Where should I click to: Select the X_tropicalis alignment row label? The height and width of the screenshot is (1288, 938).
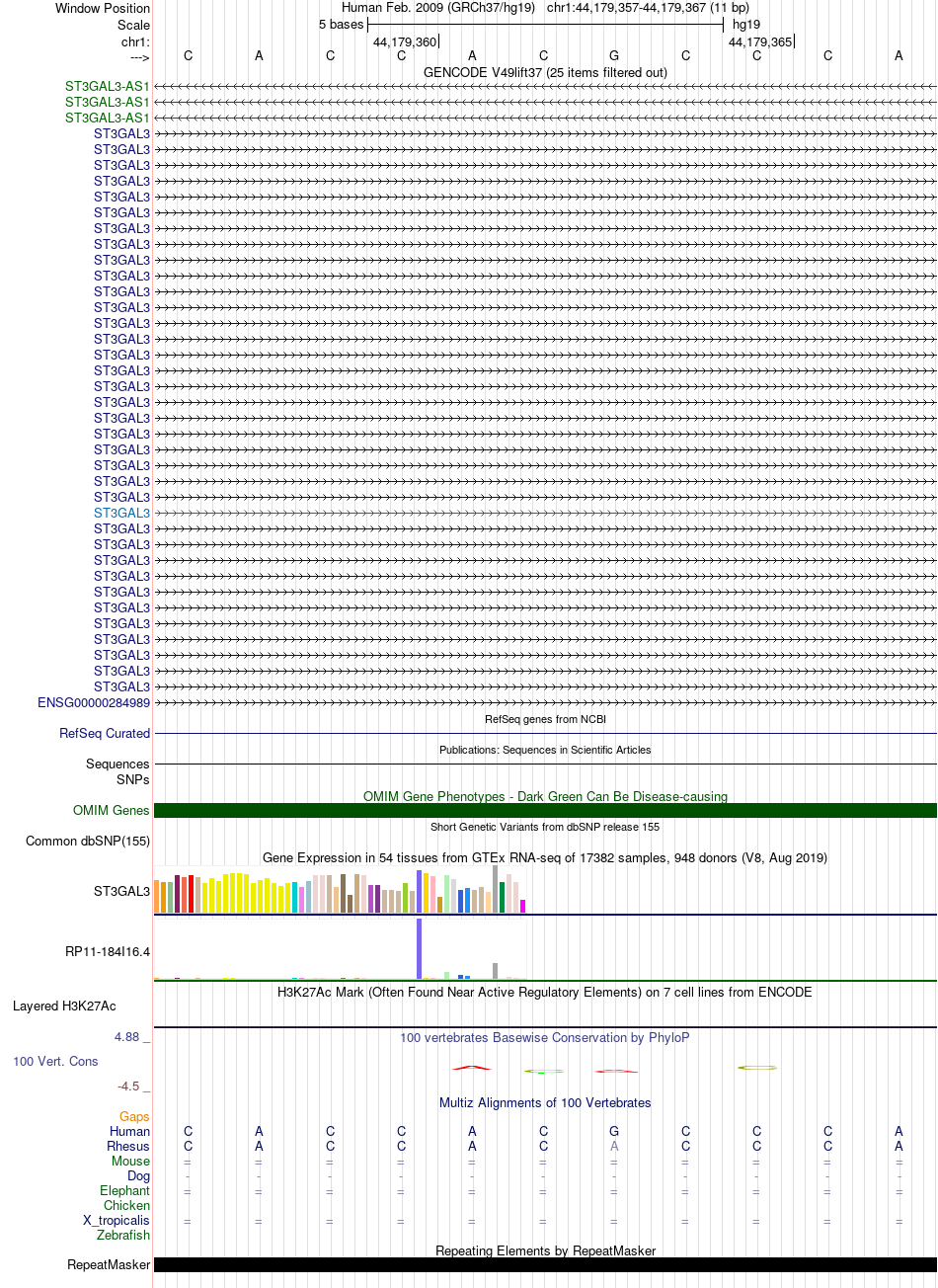[117, 1220]
